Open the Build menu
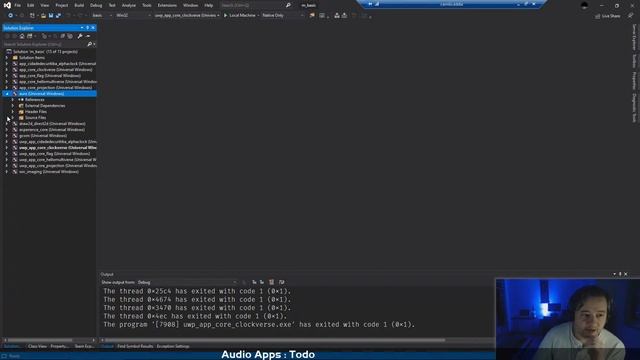This screenshot has height=360, width=640. pyautogui.click(x=79, y=5)
